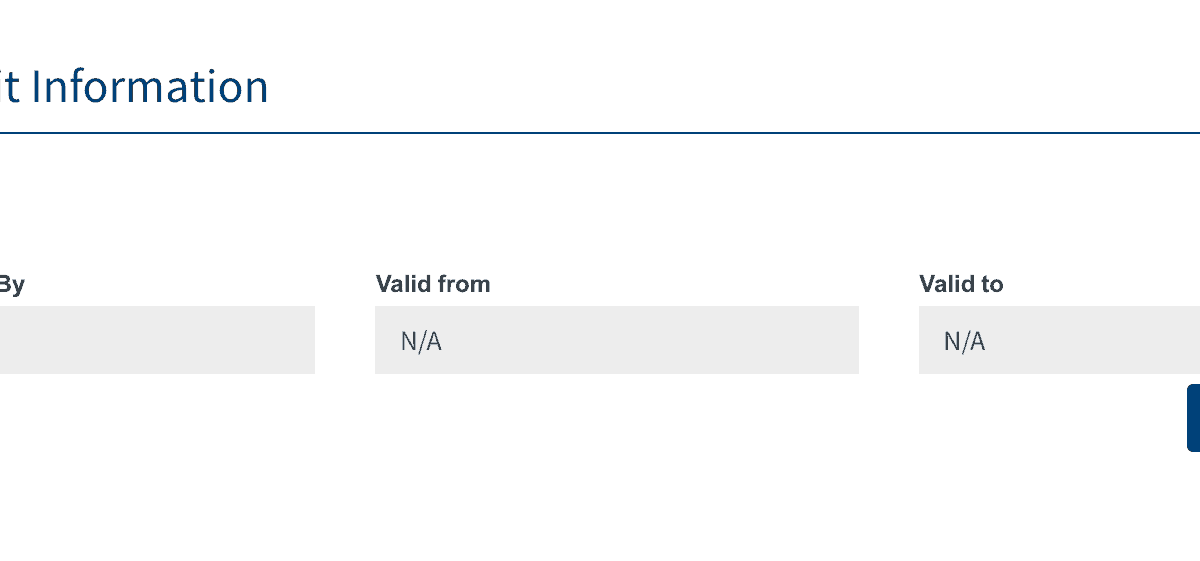Screen dimensions: 1200x561
Task: Click the blue divider line under heading
Action: 600,132
